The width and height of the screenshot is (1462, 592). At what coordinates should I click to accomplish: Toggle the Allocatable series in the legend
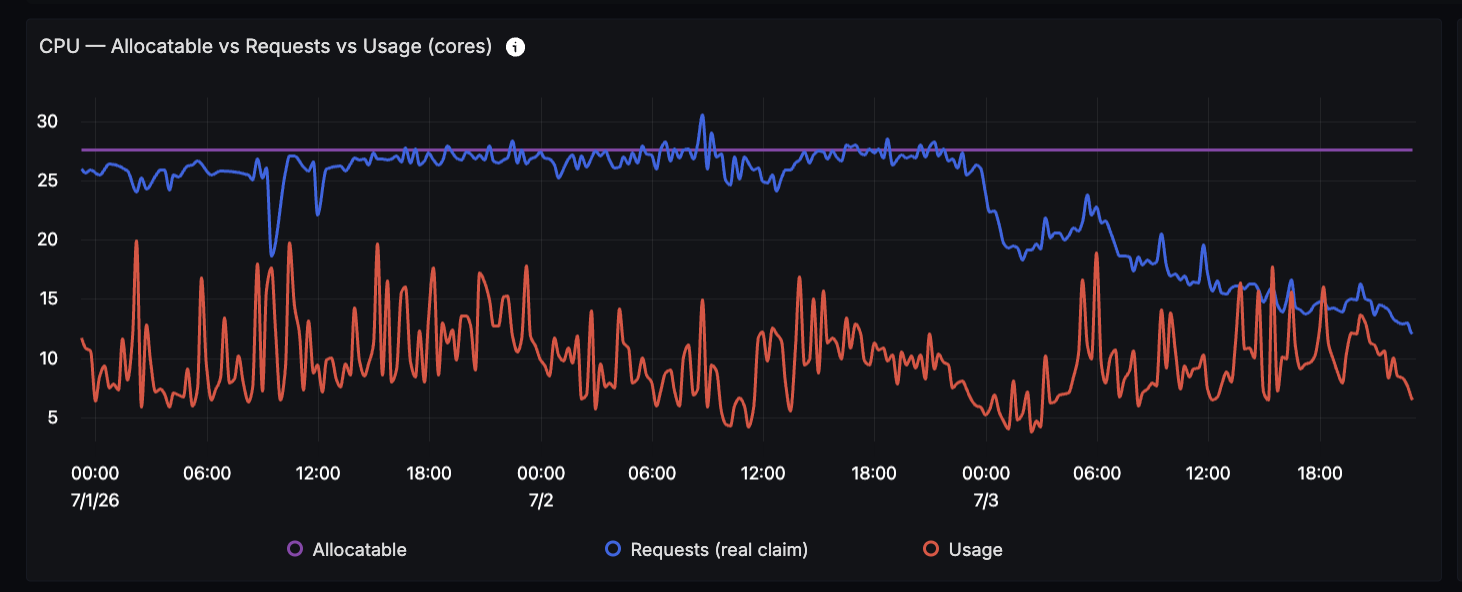pos(347,549)
